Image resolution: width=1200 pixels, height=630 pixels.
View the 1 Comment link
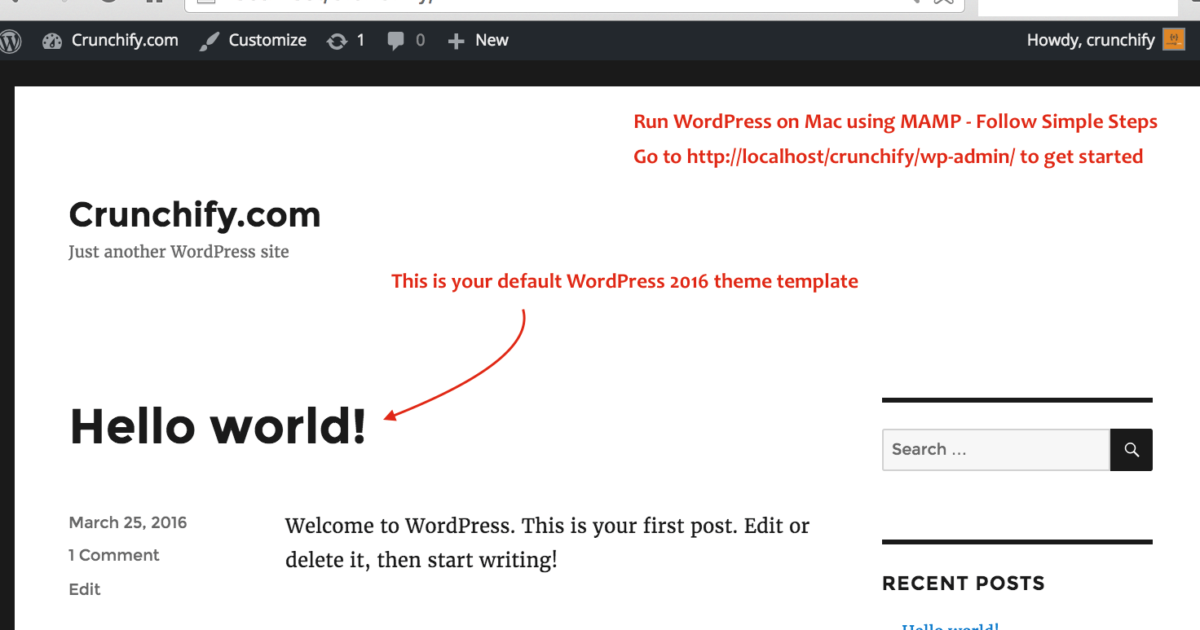click(x=114, y=555)
